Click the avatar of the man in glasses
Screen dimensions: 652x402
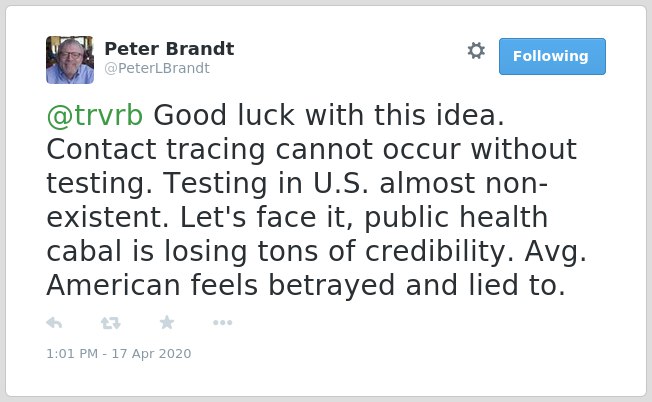coord(70,60)
